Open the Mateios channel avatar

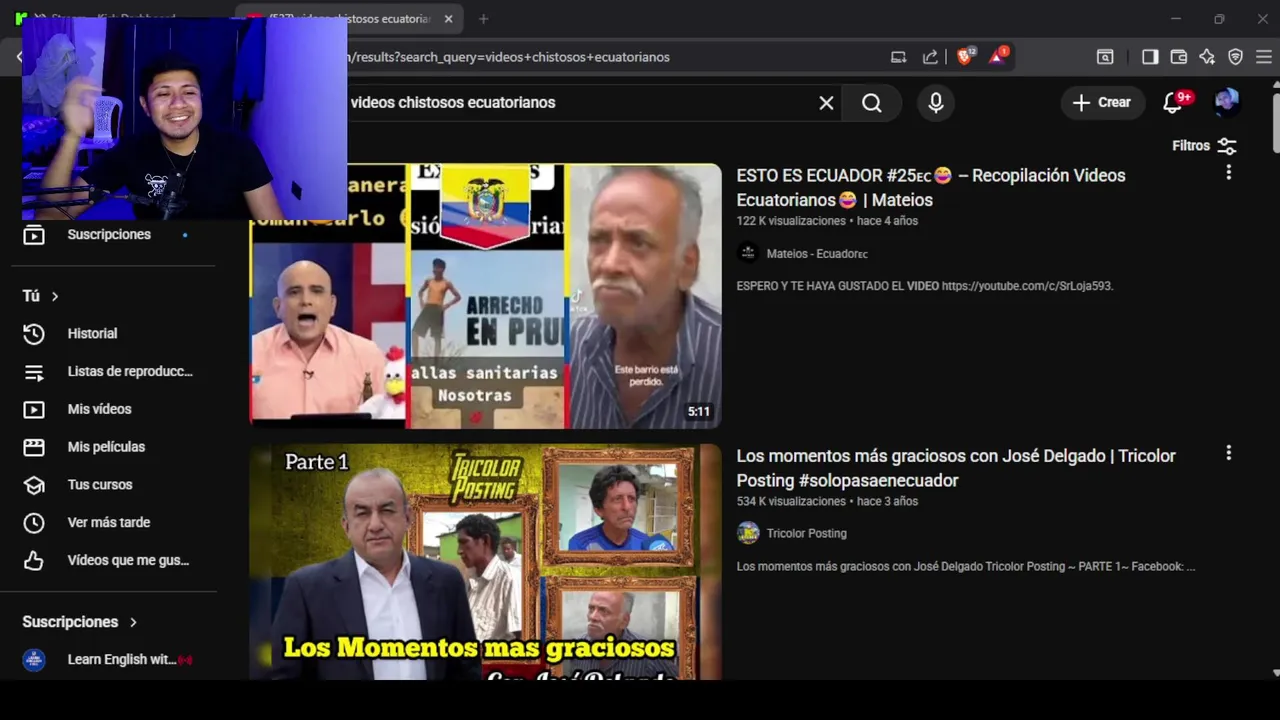748,253
